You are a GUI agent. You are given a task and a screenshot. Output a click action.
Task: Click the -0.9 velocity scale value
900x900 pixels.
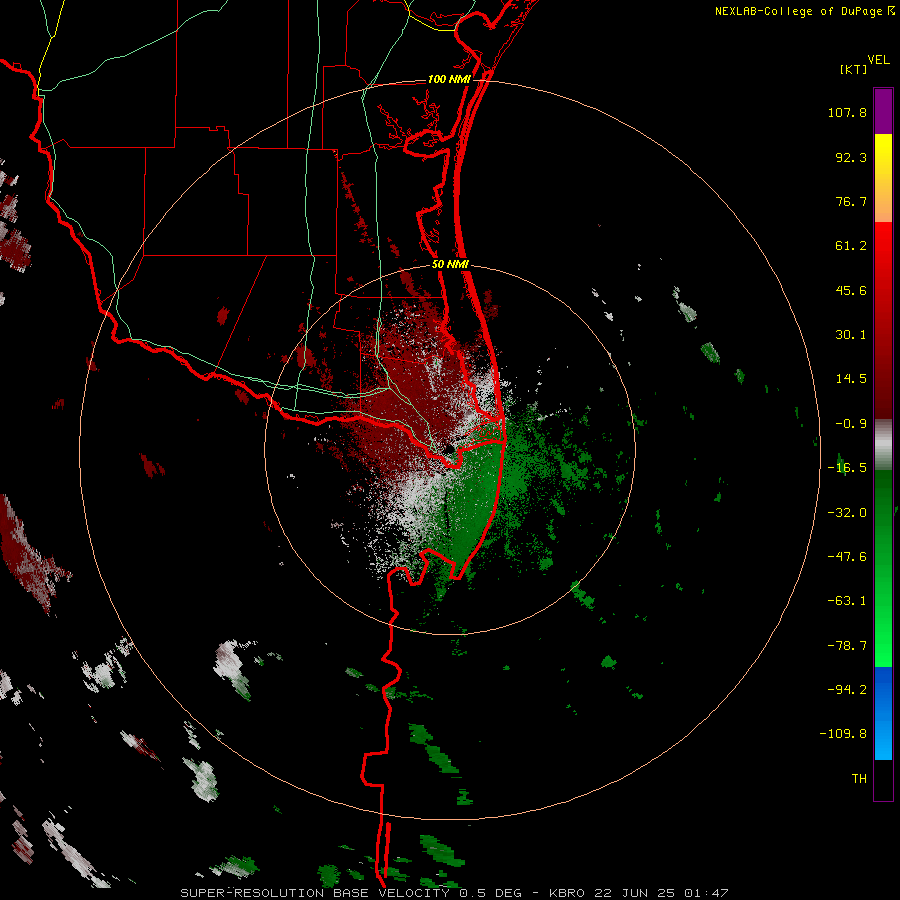click(x=851, y=424)
